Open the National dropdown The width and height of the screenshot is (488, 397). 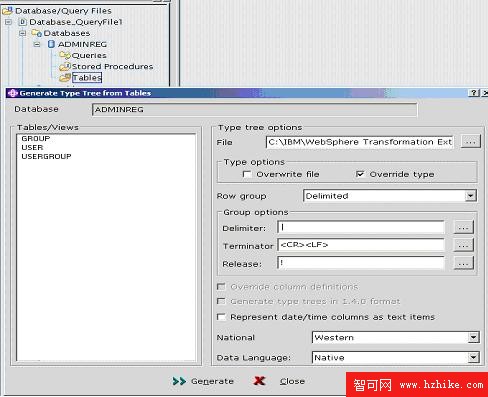473,337
